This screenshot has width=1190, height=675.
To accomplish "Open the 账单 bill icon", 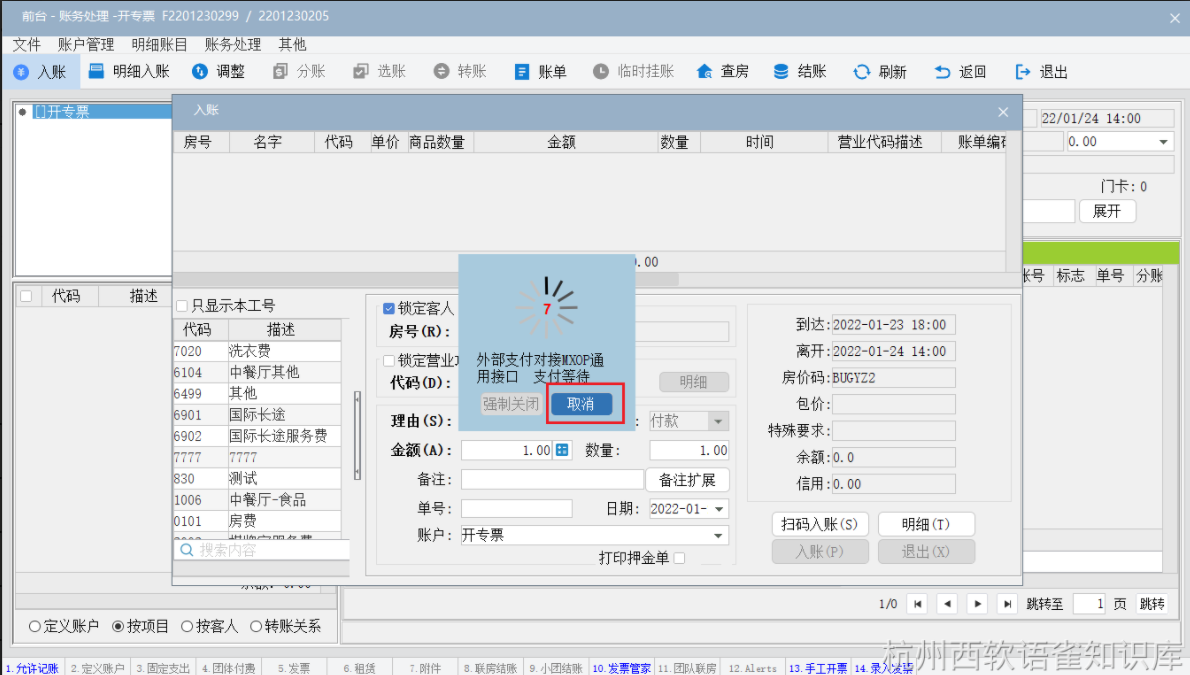I will coord(521,72).
